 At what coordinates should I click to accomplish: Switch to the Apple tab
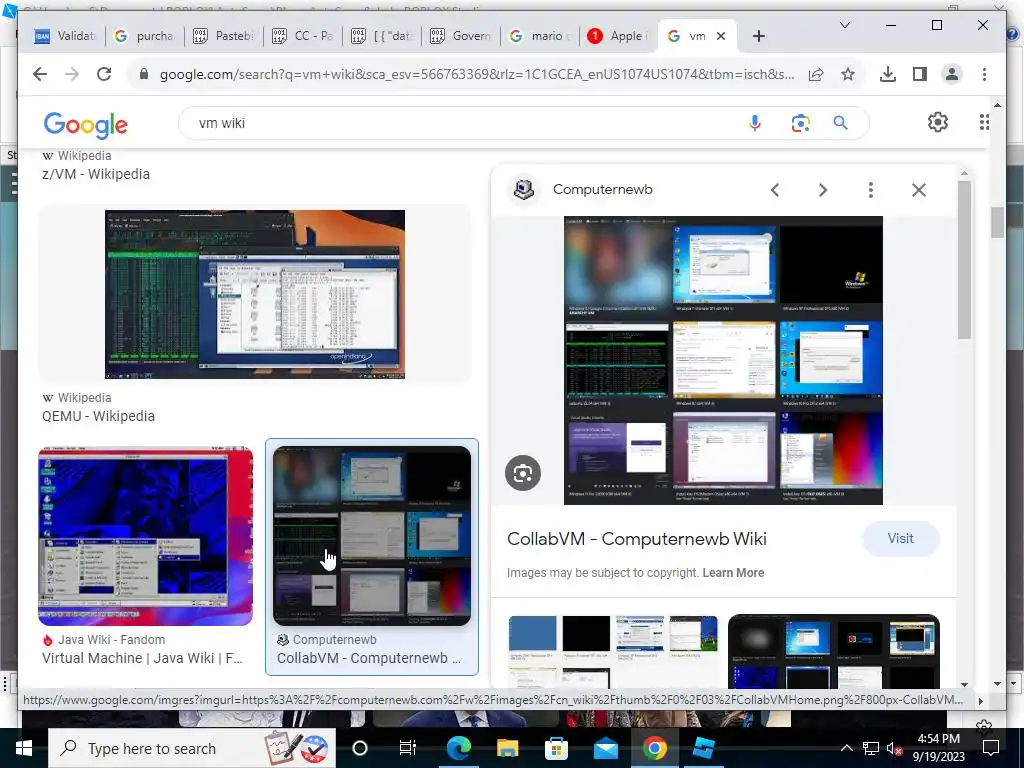click(618, 37)
